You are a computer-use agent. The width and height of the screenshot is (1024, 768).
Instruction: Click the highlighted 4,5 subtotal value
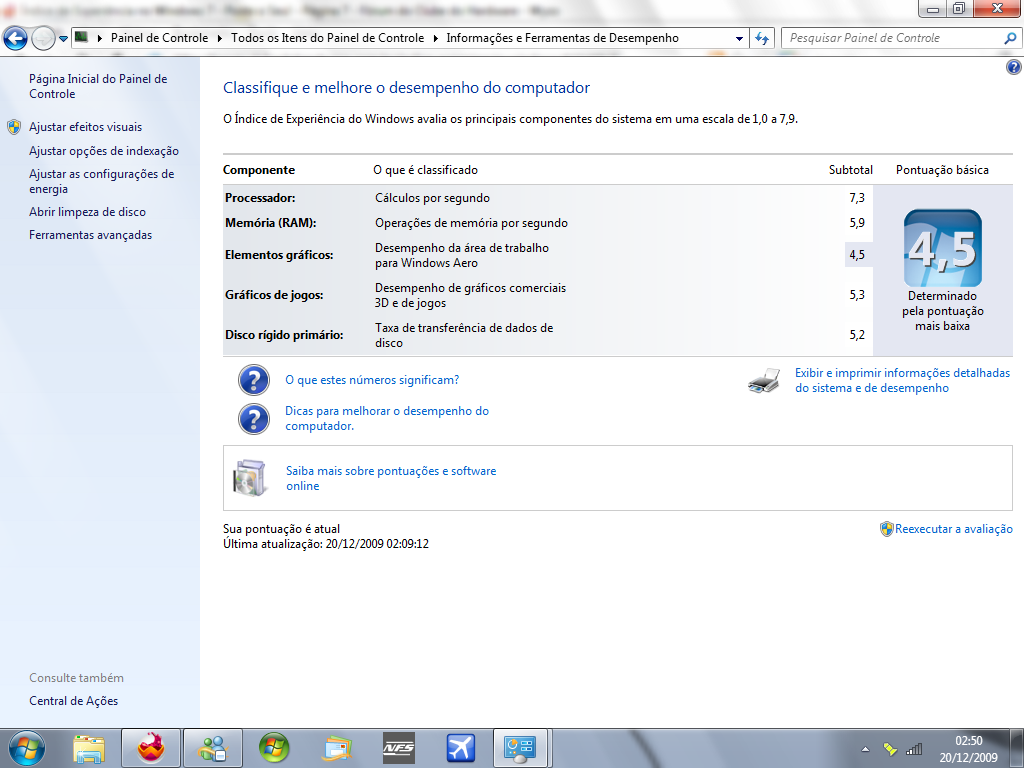click(x=857, y=255)
